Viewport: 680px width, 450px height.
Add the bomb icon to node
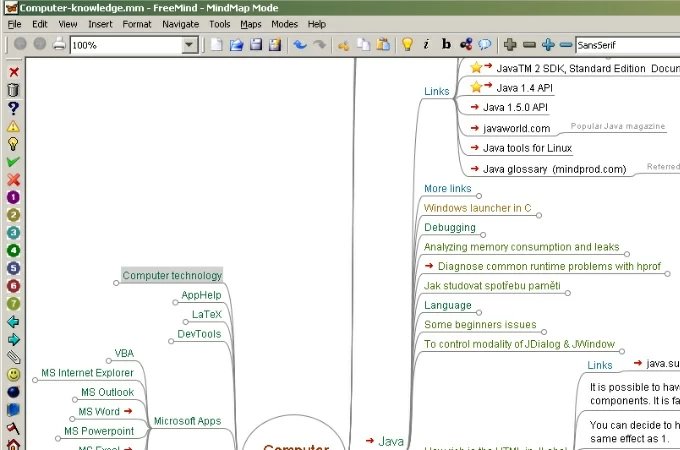13,392
